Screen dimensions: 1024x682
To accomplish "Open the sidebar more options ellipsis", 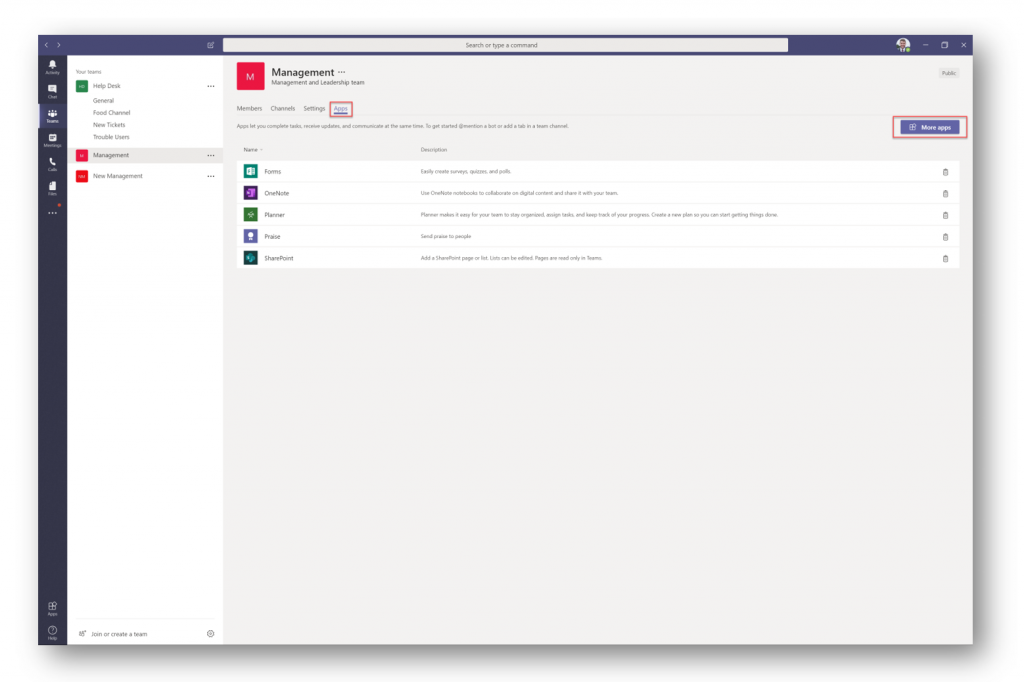I will point(52,213).
